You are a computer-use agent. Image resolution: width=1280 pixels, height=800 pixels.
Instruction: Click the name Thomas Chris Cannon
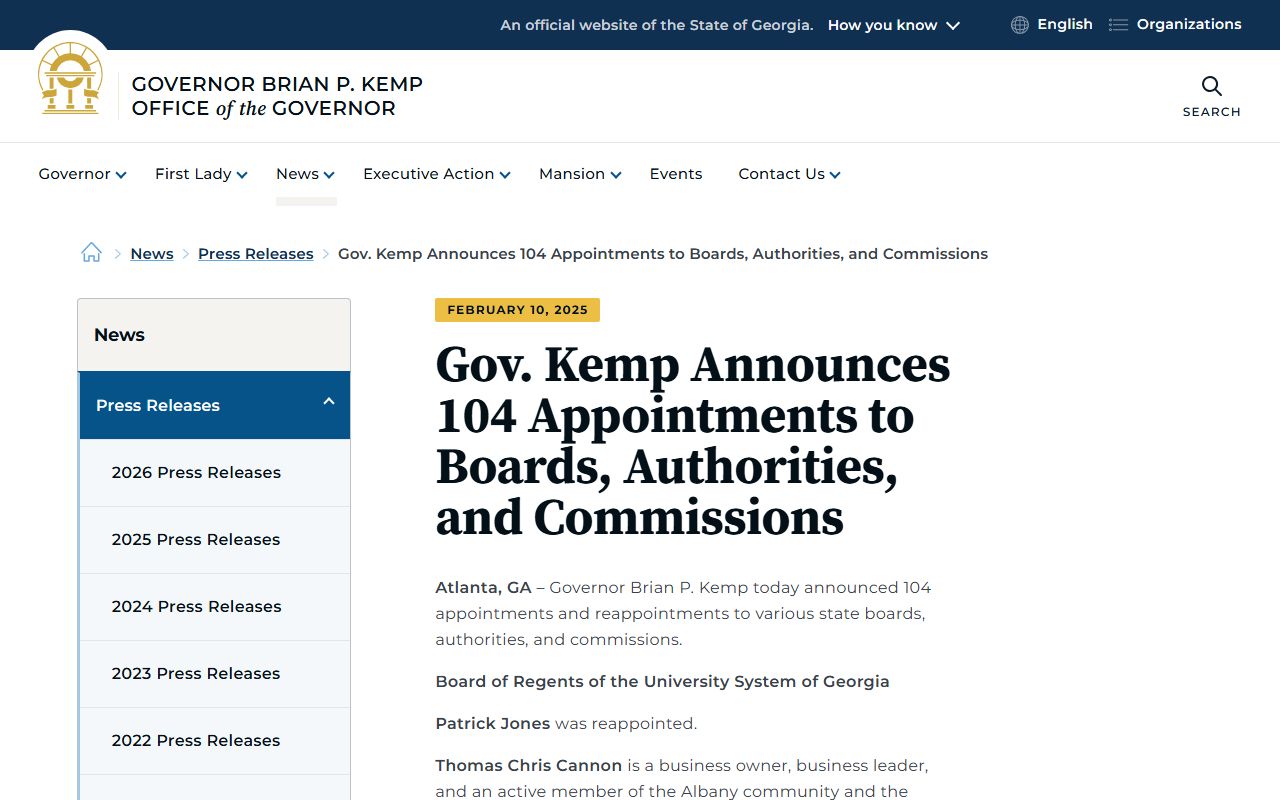pyautogui.click(x=528, y=765)
